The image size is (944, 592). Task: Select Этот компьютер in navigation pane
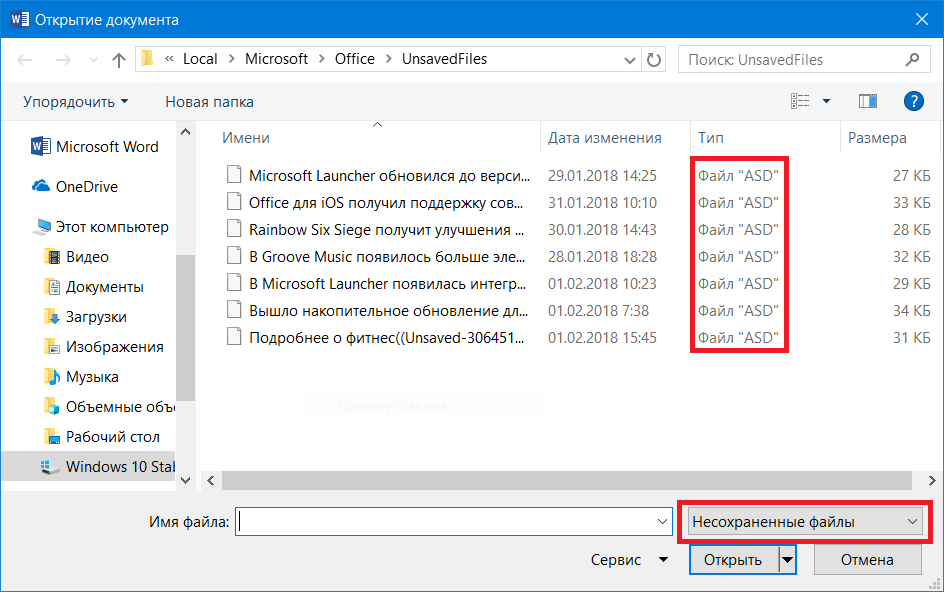pos(101,227)
